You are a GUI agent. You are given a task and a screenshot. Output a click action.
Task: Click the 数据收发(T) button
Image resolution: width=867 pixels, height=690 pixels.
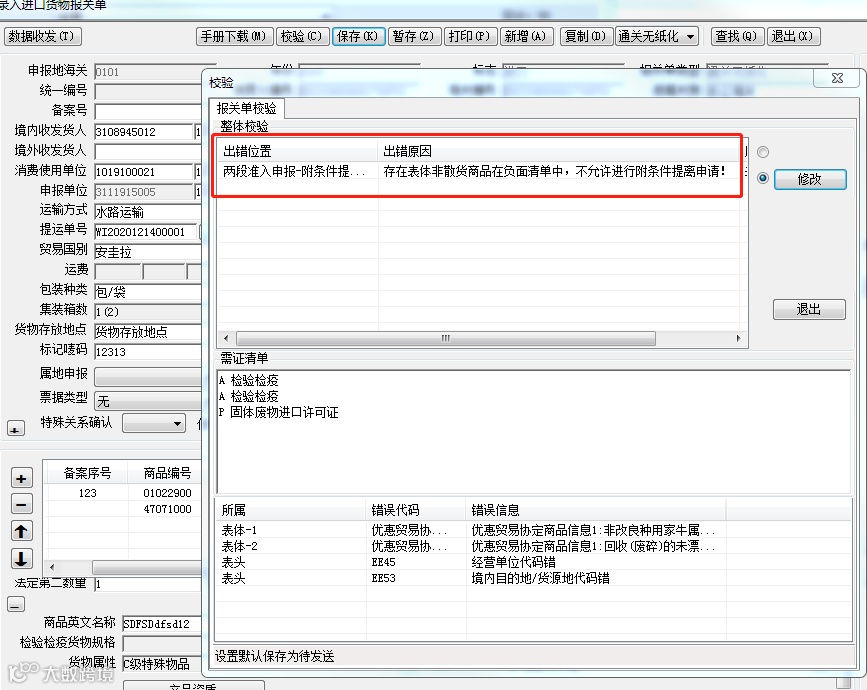click(x=43, y=36)
